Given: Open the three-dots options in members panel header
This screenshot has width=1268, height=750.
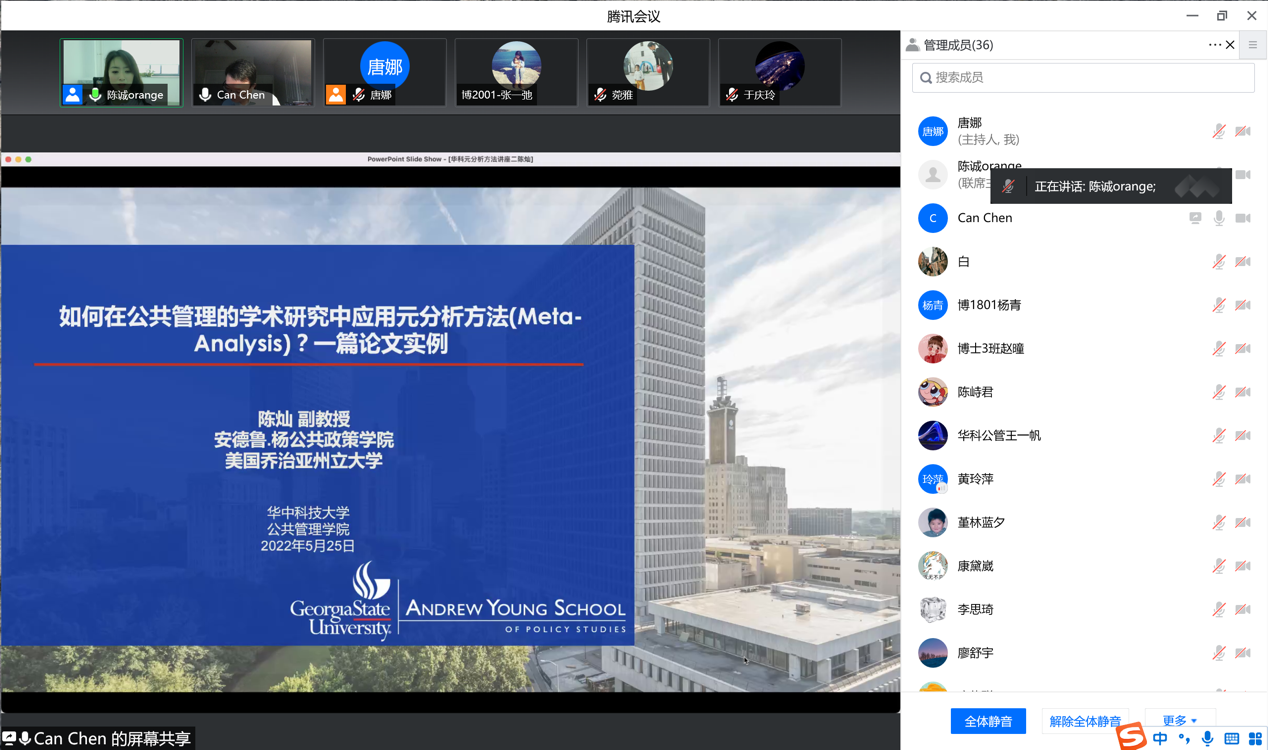Looking at the screenshot, I should tap(1214, 45).
